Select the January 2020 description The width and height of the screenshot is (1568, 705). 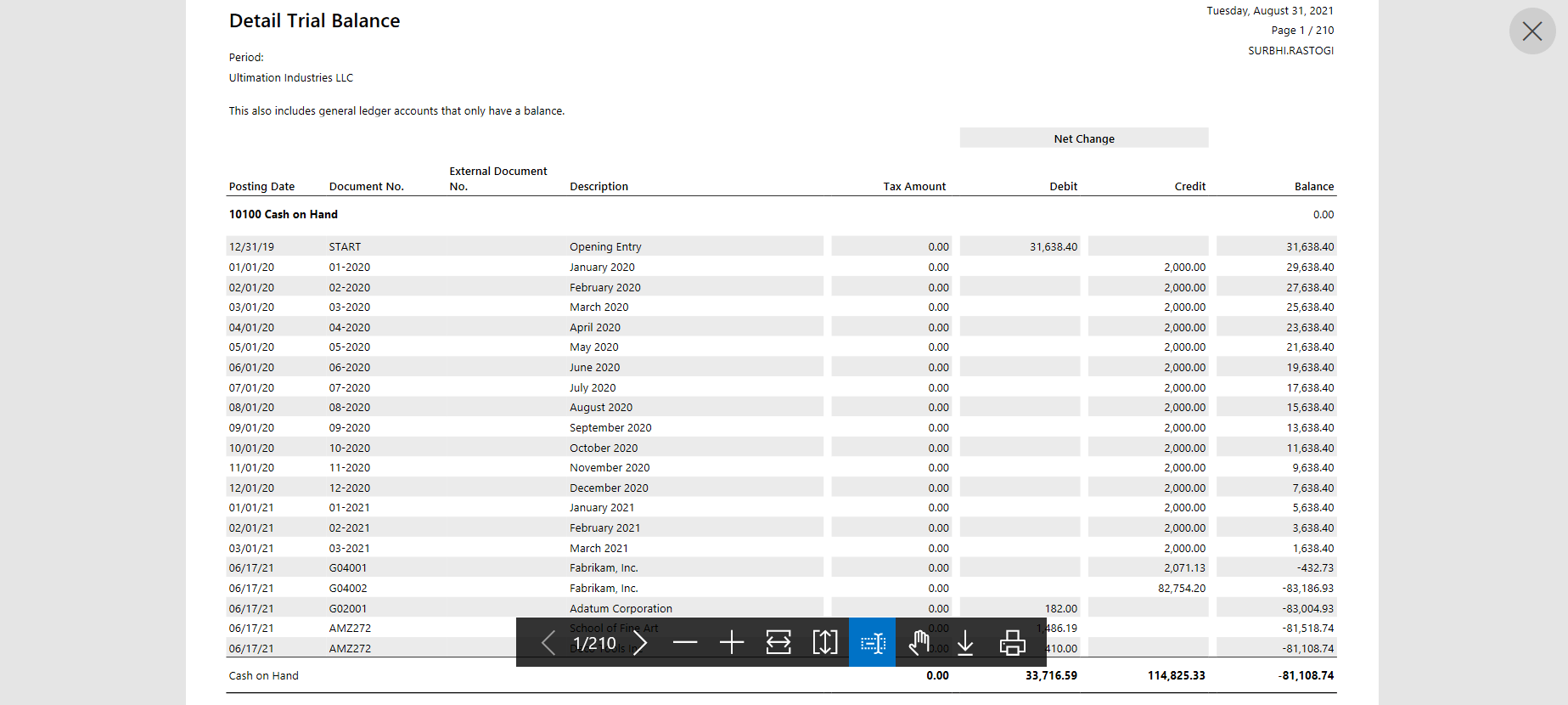(602, 268)
